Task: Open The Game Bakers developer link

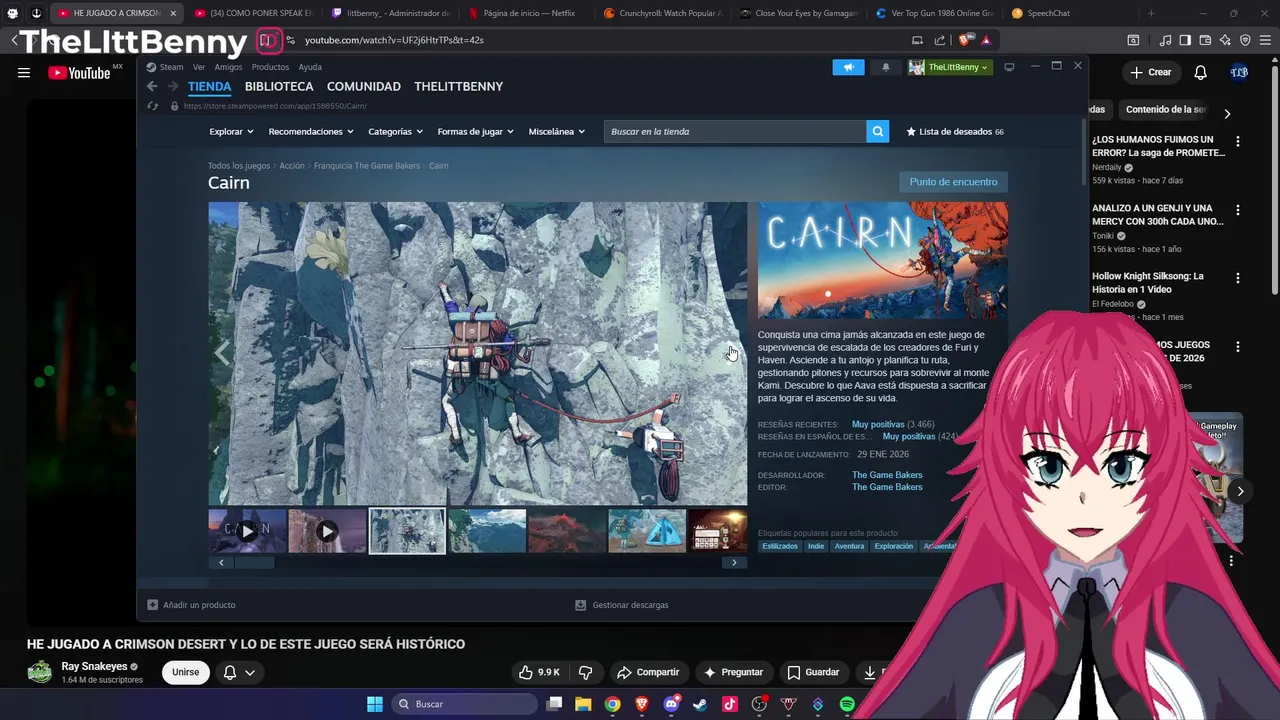Action: tap(887, 475)
